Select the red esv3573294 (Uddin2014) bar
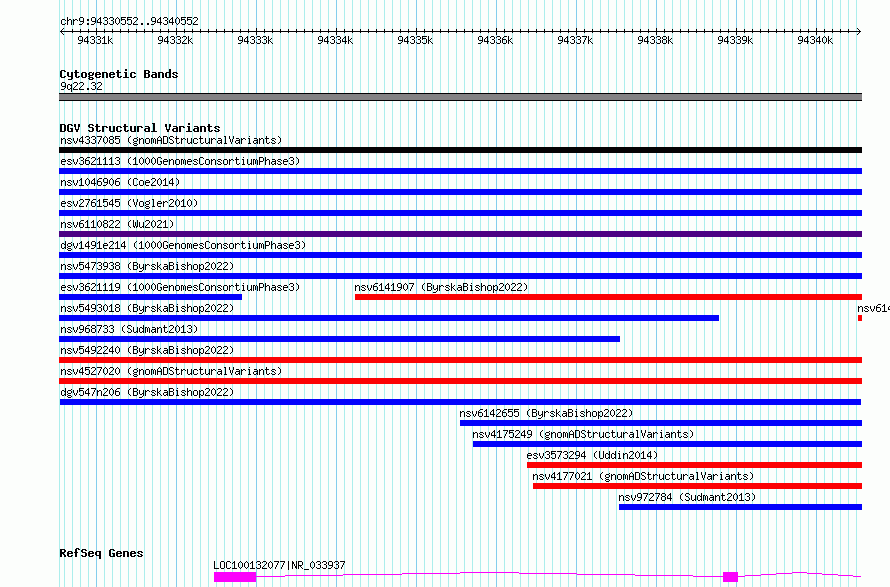890x587 pixels. click(x=694, y=465)
